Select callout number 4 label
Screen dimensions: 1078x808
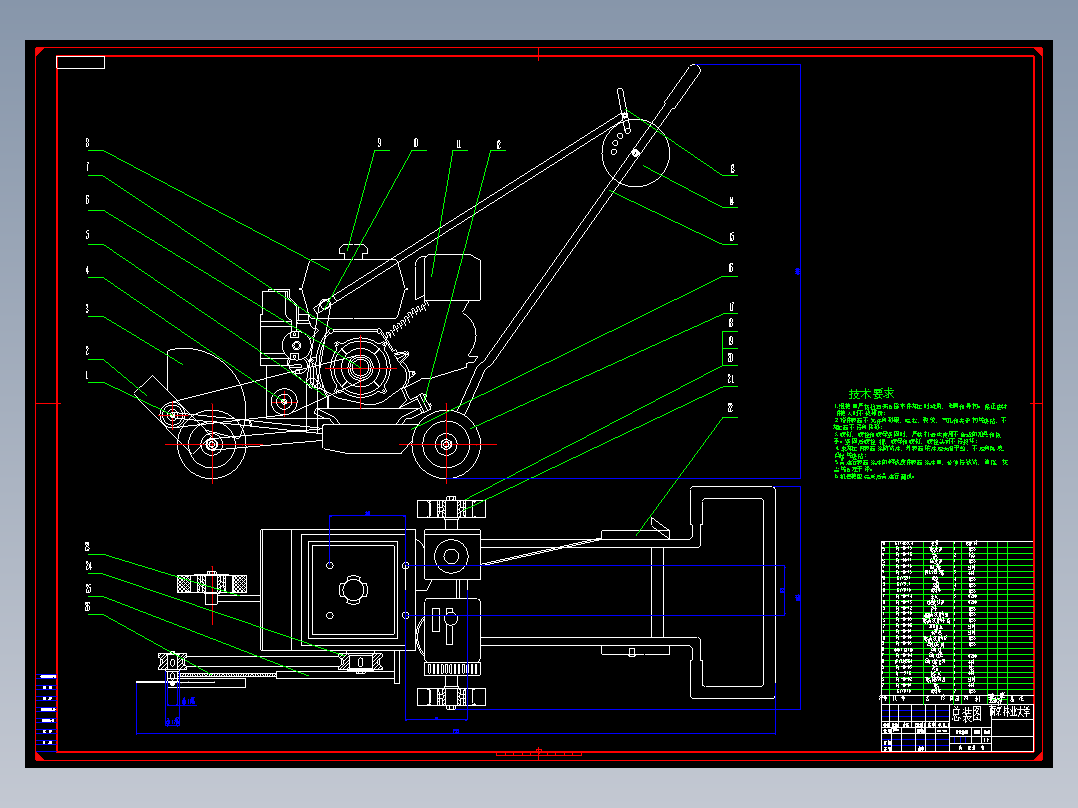pyautogui.click(x=87, y=270)
